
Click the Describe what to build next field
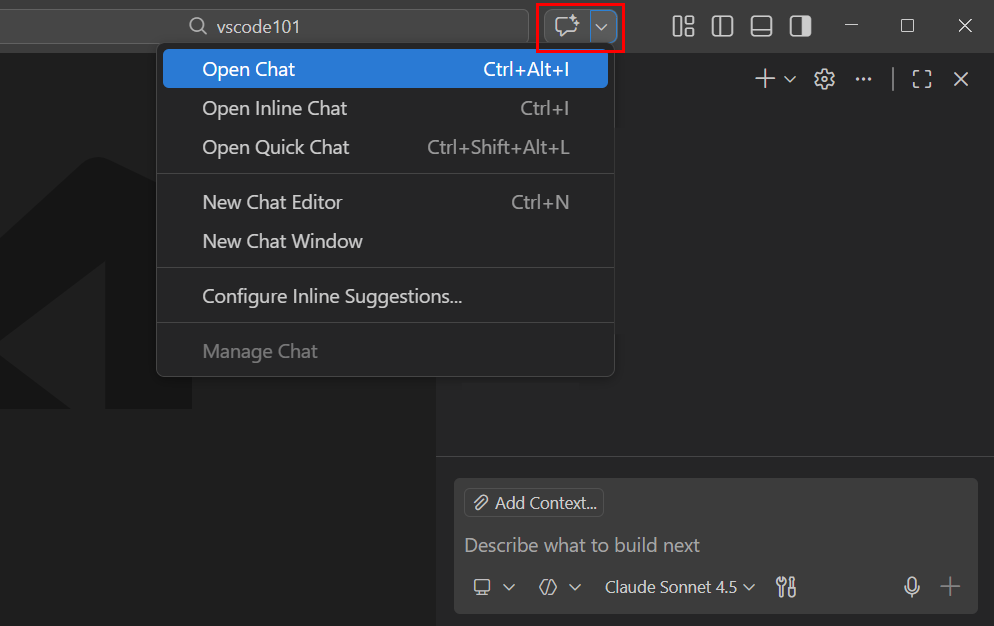(582, 545)
